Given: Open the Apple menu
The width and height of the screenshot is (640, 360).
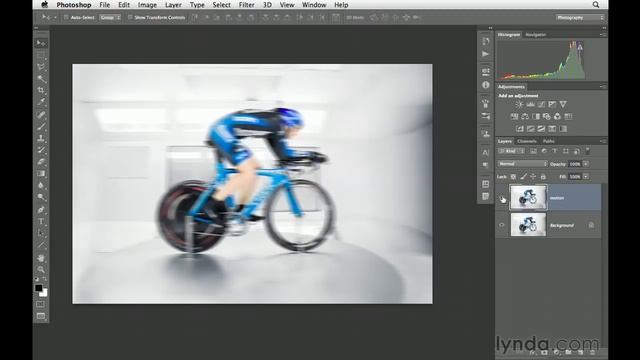Looking at the screenshot, I should pos(44,5).
